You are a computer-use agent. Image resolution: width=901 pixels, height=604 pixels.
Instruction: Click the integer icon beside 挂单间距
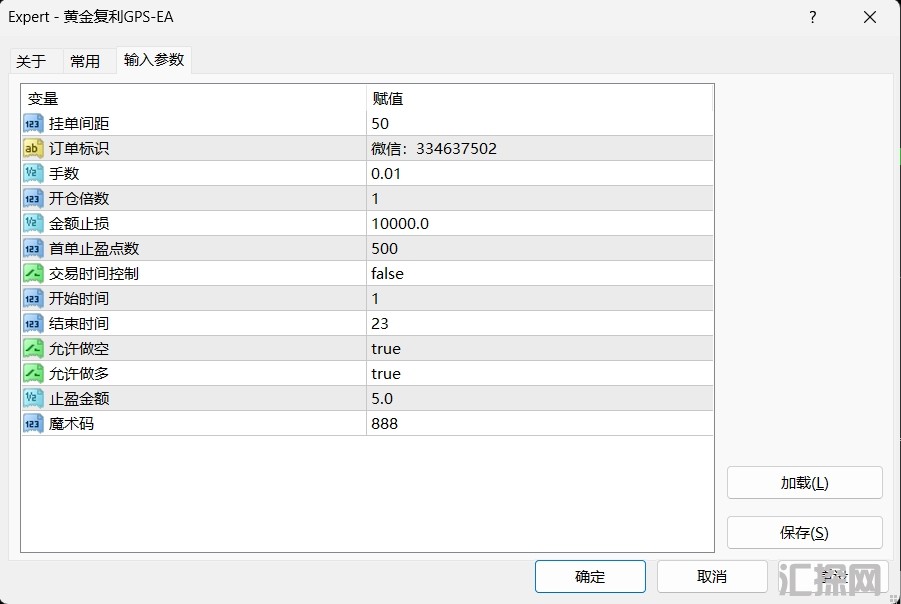pyautogui.click(x=33, y=124)
